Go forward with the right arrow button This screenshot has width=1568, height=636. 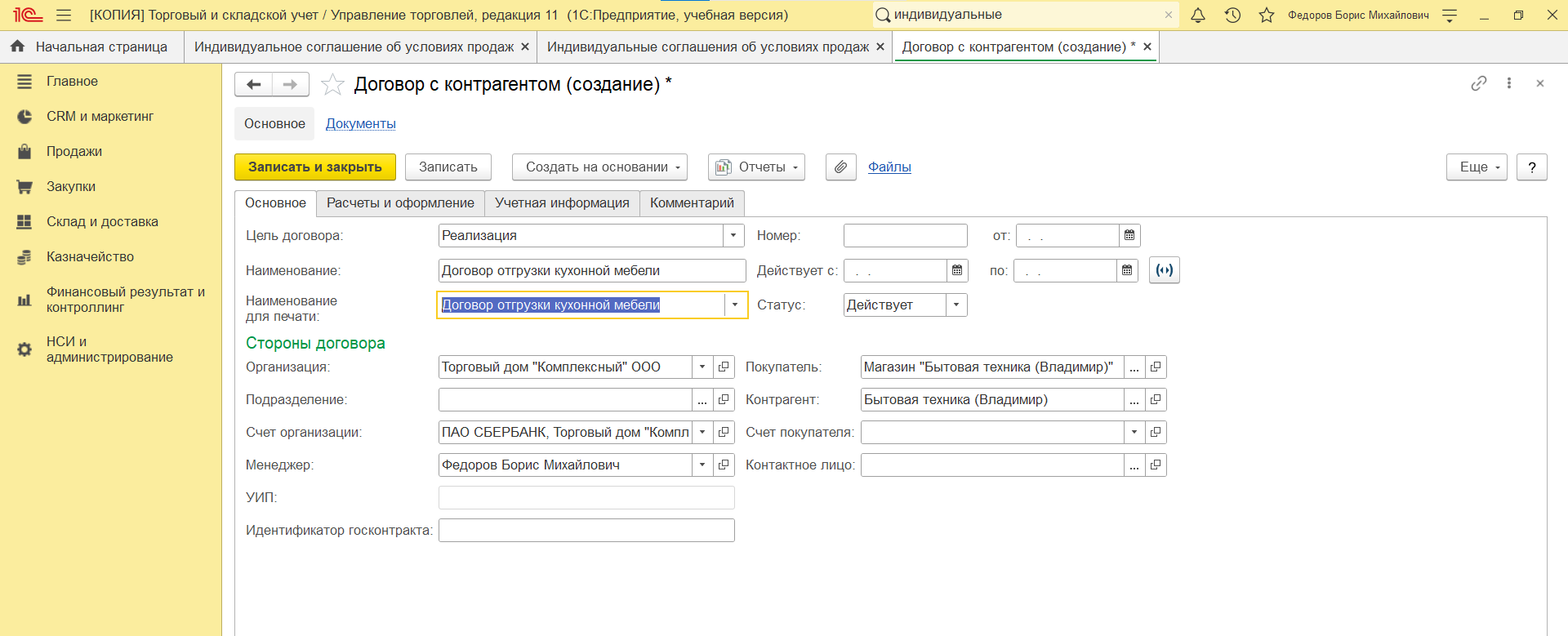tap(290, 84)
